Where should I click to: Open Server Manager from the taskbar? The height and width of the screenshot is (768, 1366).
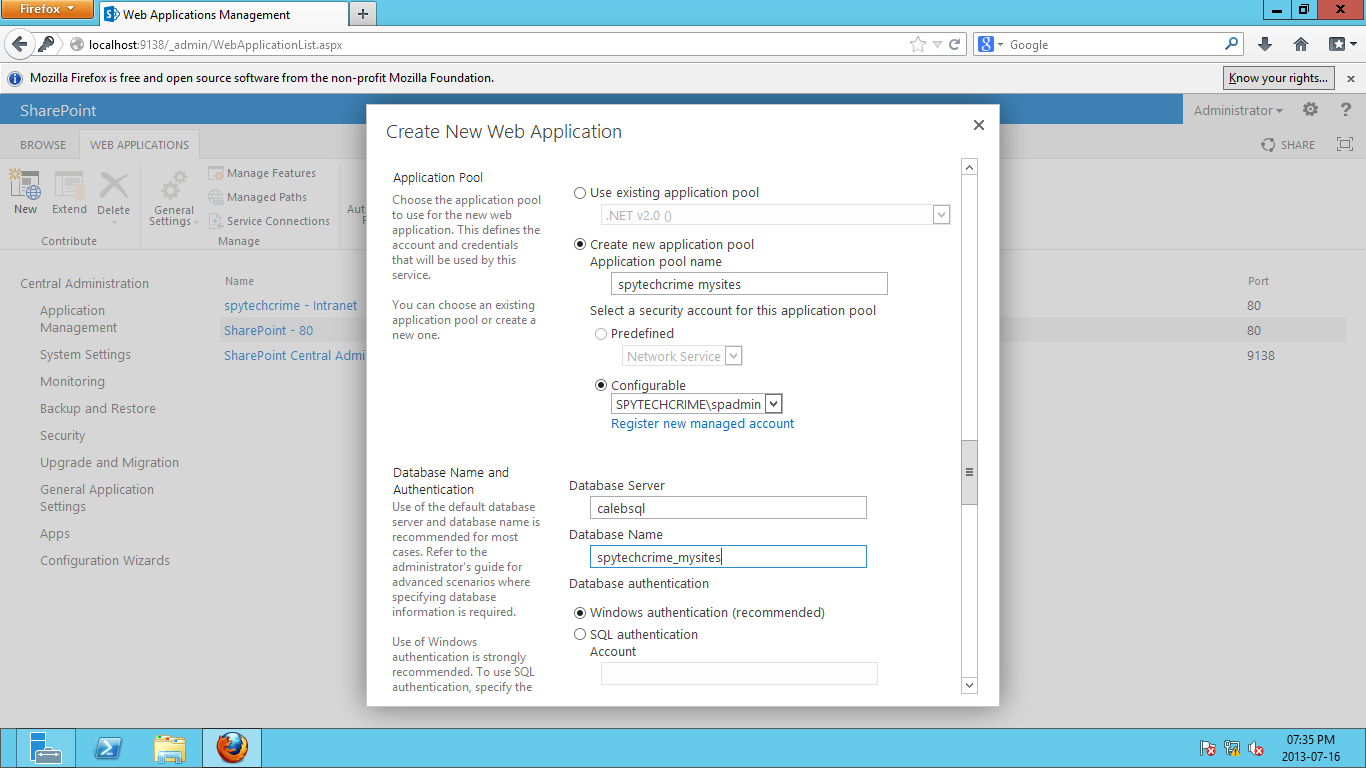pos(45,748)
